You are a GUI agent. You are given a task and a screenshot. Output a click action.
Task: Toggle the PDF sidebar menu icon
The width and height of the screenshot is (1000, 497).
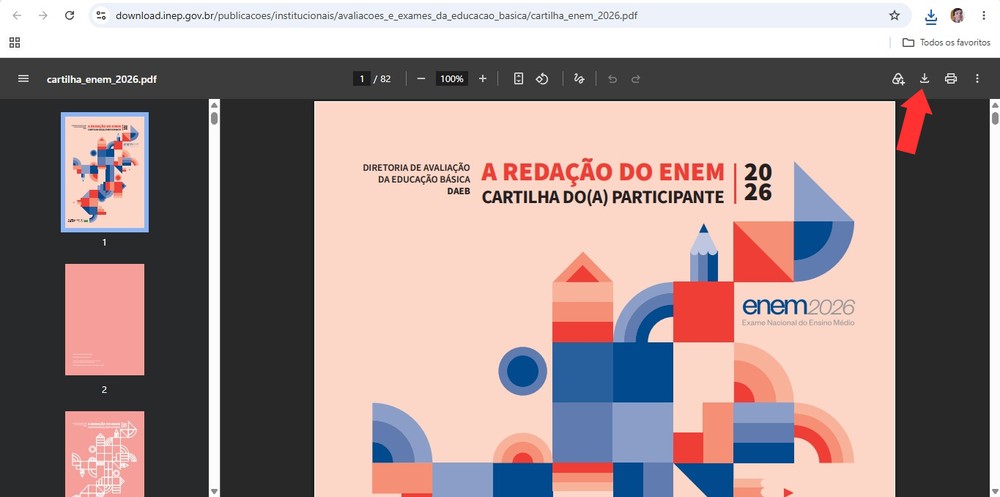(24, 78)
